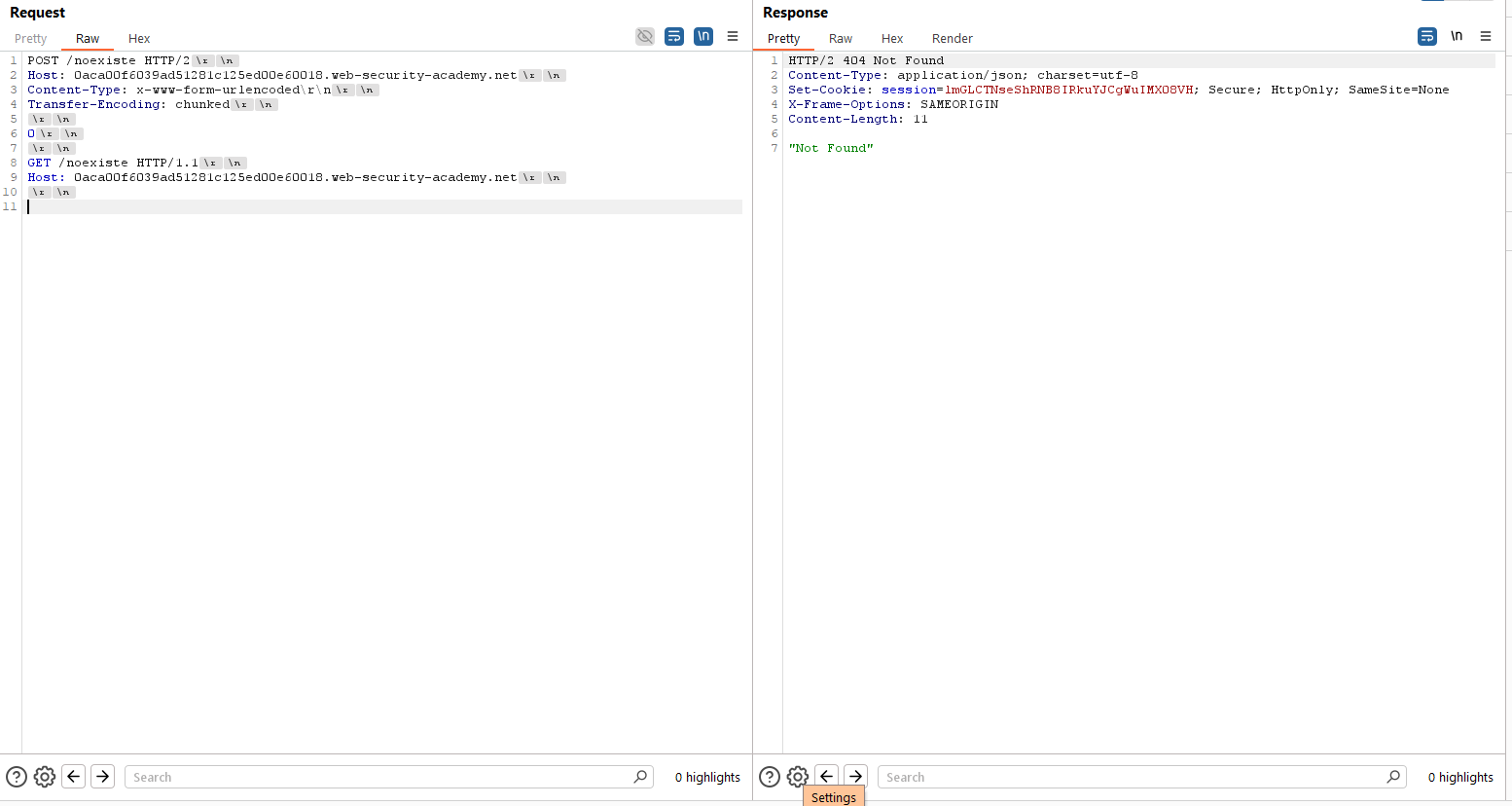This screenshot has width=1512, height=806.
Task: Toggle line wrap icon in Response toolbar
Action: click(x=1427, y=37)
